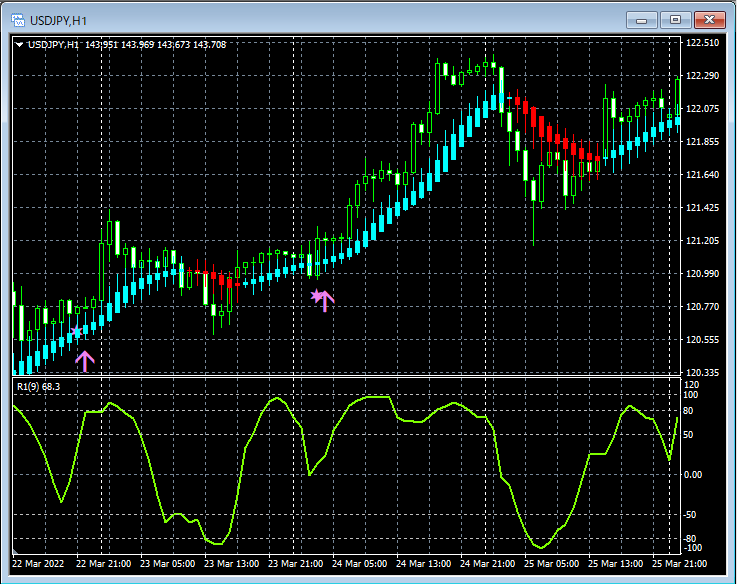Click the 23 Mar 05:00 time label
The width and height of the screenshot is (738, 584).
(x=168, y=563)
